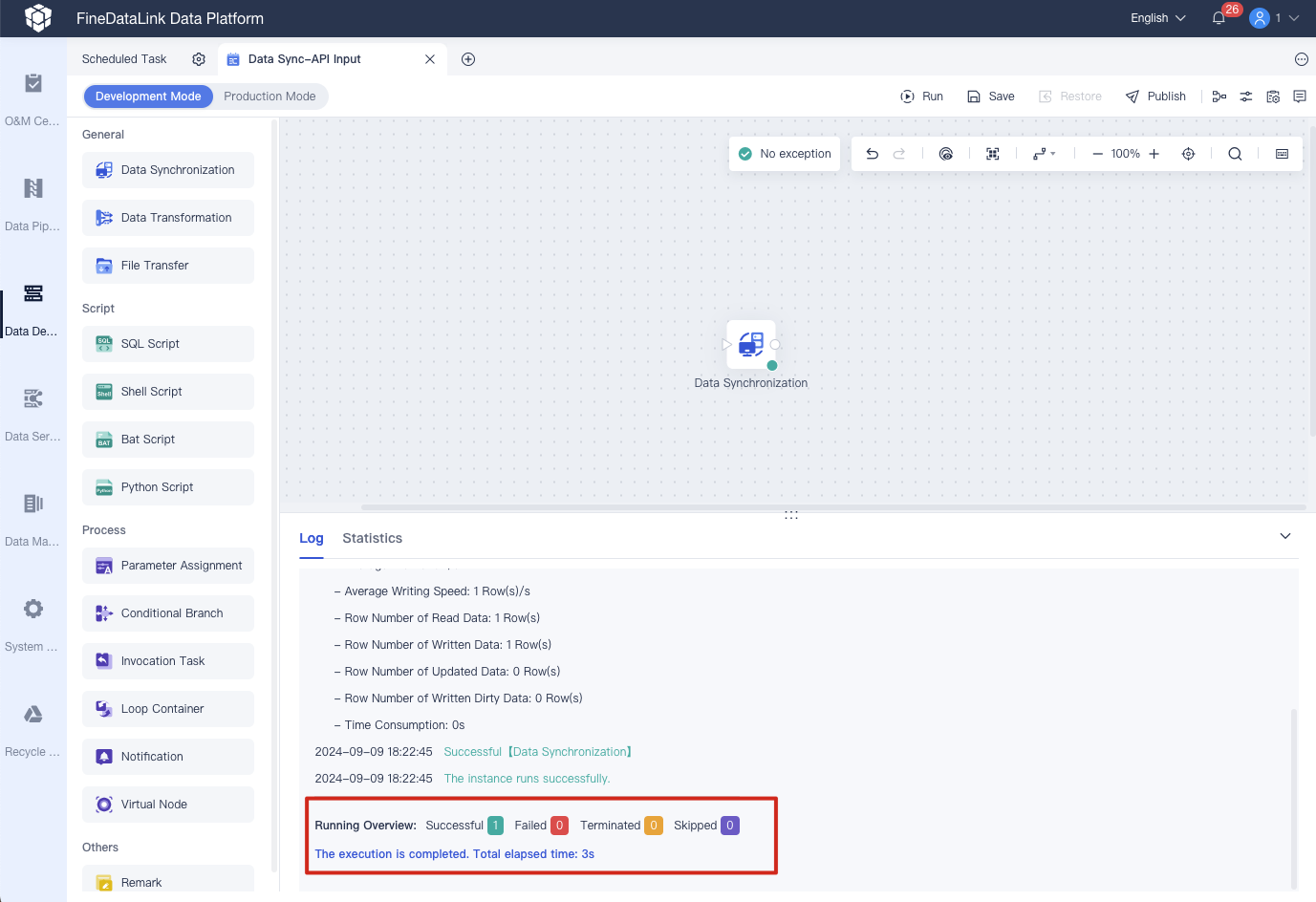Open the Recycle Bin sidebar module
Viewport: 1316px width, 902px height.
tap(33, 730)
